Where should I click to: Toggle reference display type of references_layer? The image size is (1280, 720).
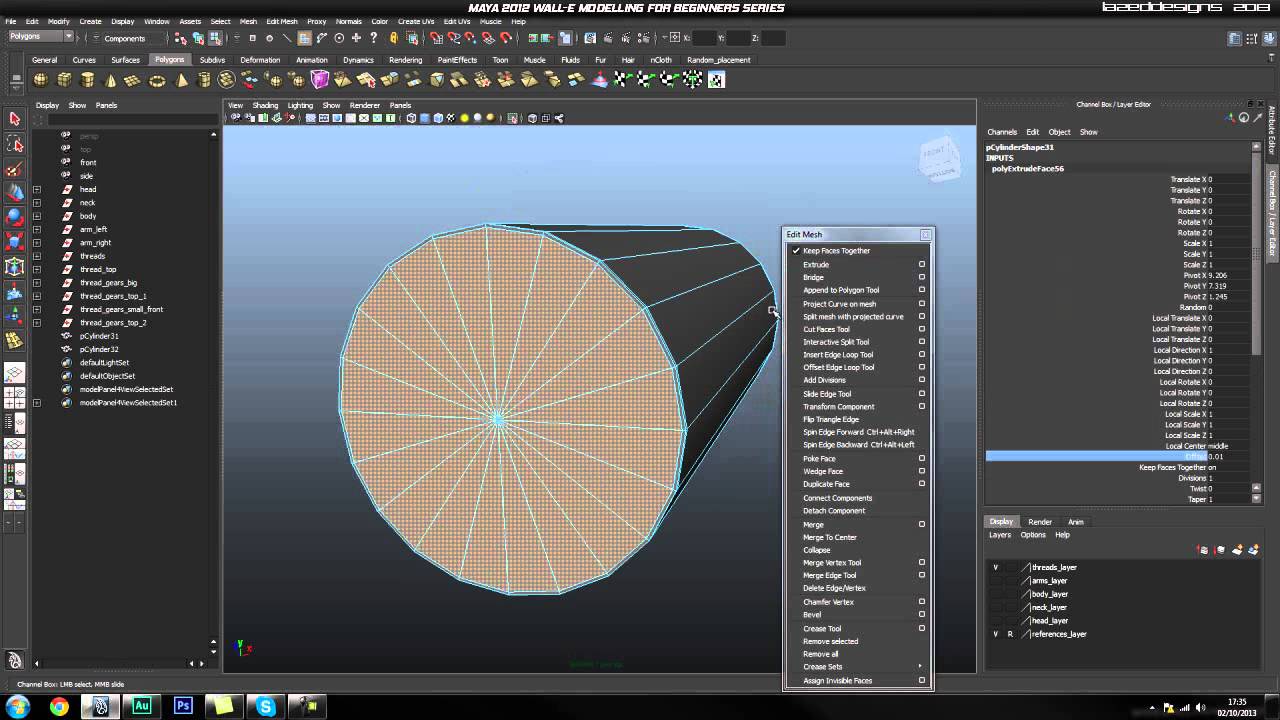[1010, 634]
